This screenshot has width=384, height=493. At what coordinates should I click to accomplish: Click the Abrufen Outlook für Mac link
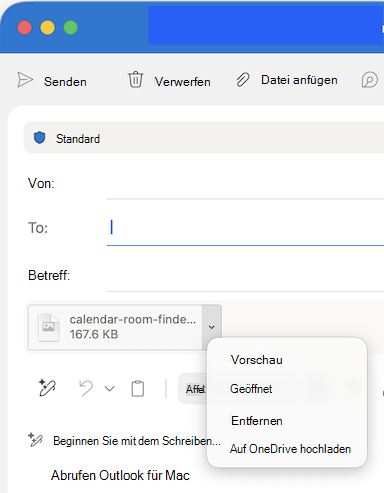(120, 475)
